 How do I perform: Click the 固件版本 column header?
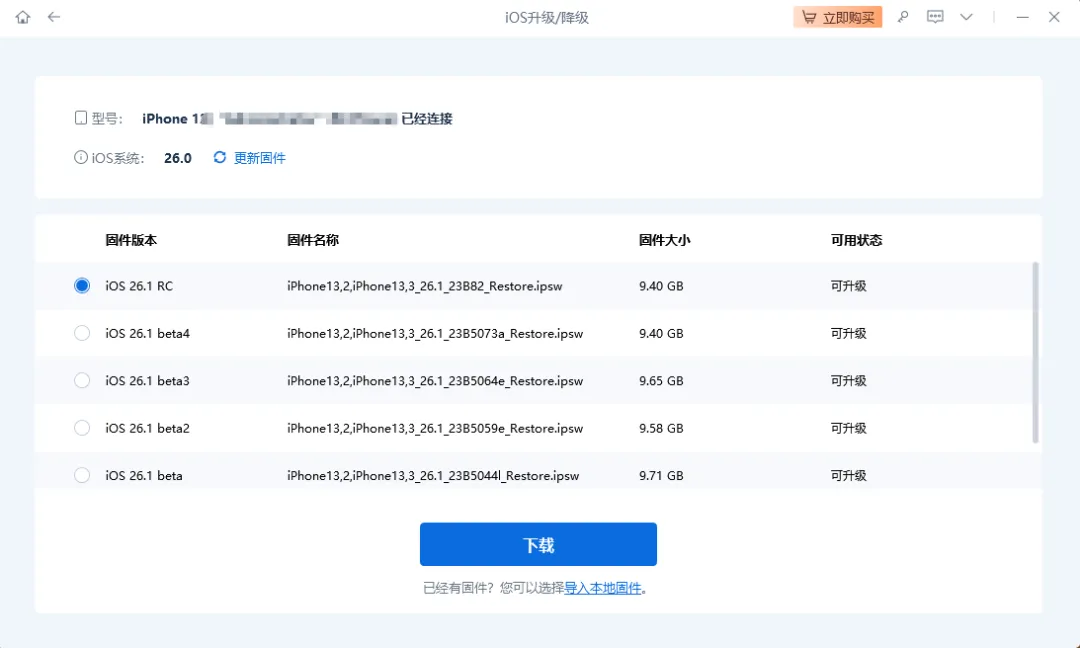point(131,240)
